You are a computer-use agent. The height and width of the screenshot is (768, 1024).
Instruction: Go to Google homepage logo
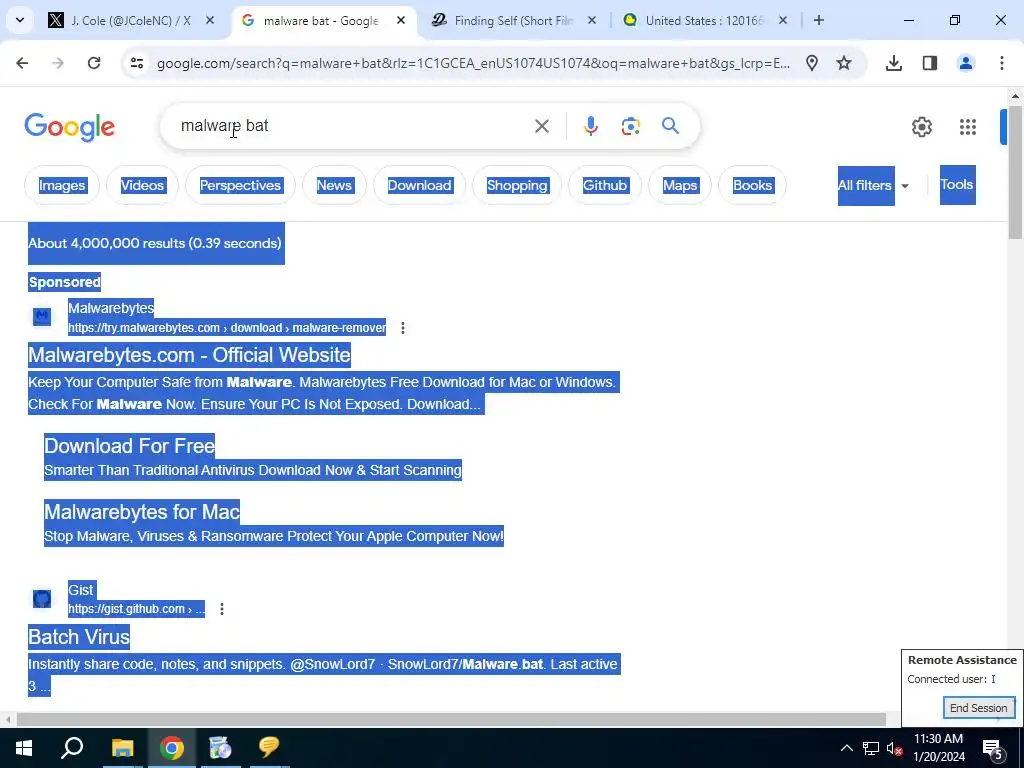[69, 127]
